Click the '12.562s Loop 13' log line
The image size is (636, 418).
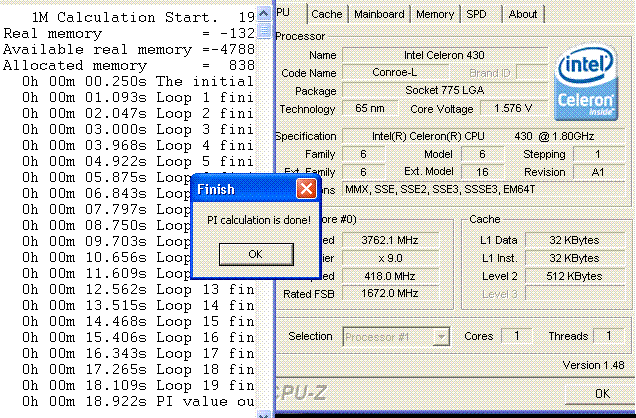coord(138,289)
